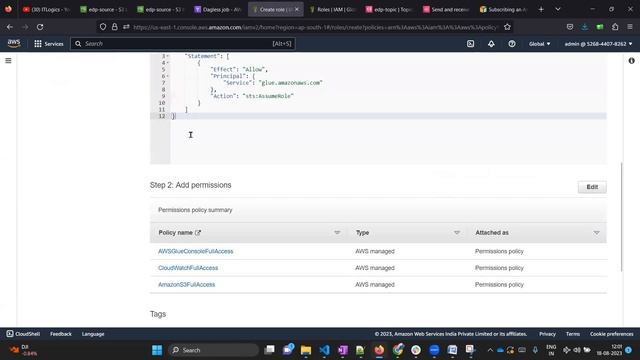The width and height of the screenshot is (640, 360).
Task: Open the Privacy link in footer
Action: tap(547, 334)
